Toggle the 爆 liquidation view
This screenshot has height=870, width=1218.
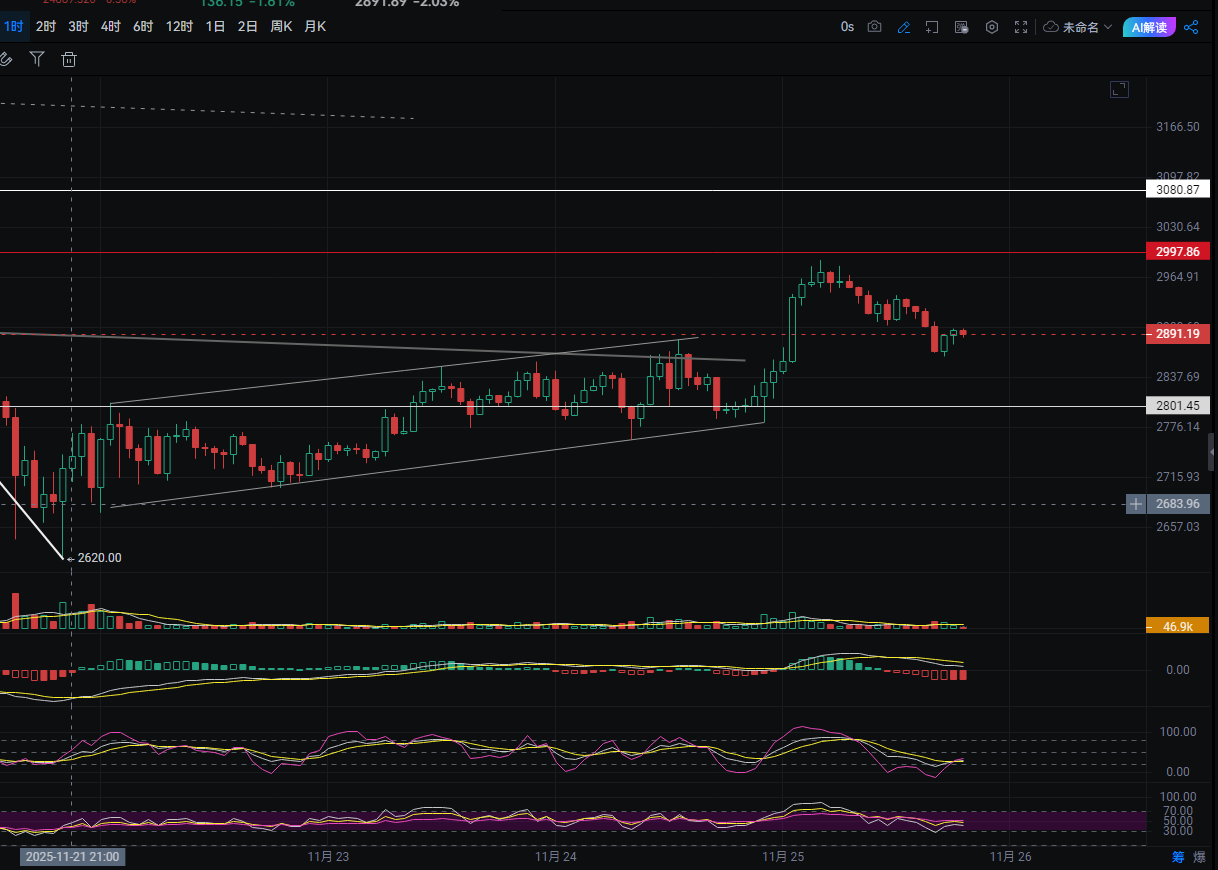(1199, 857)
